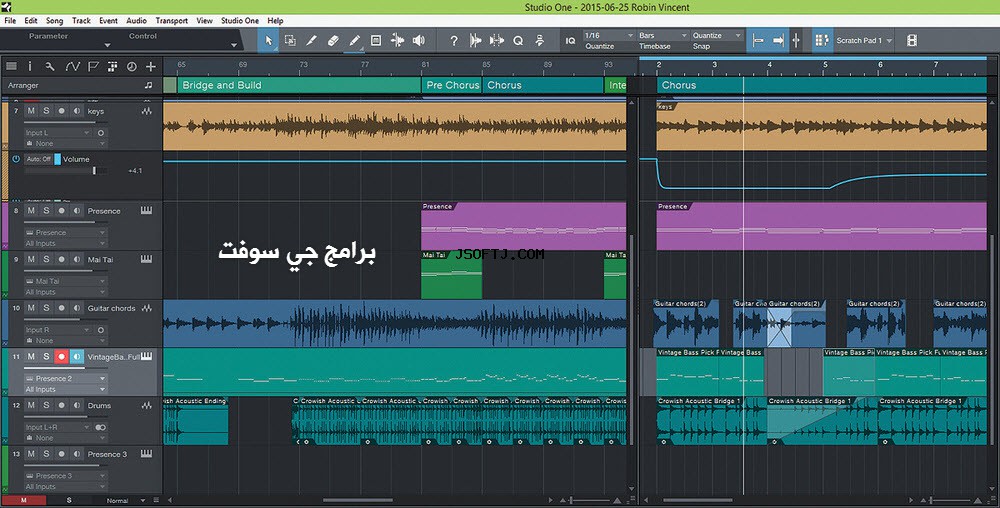Click the keys track waveform icon

coord(147,111)
